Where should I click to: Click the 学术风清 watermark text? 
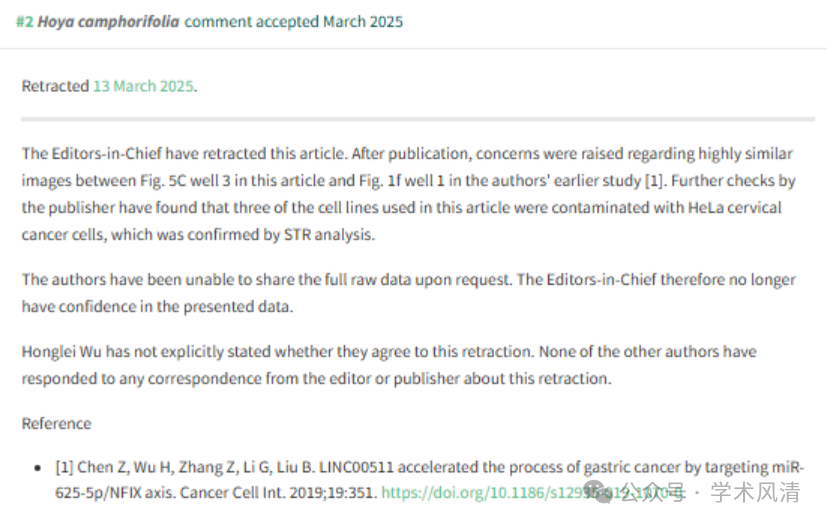point(755,492)
